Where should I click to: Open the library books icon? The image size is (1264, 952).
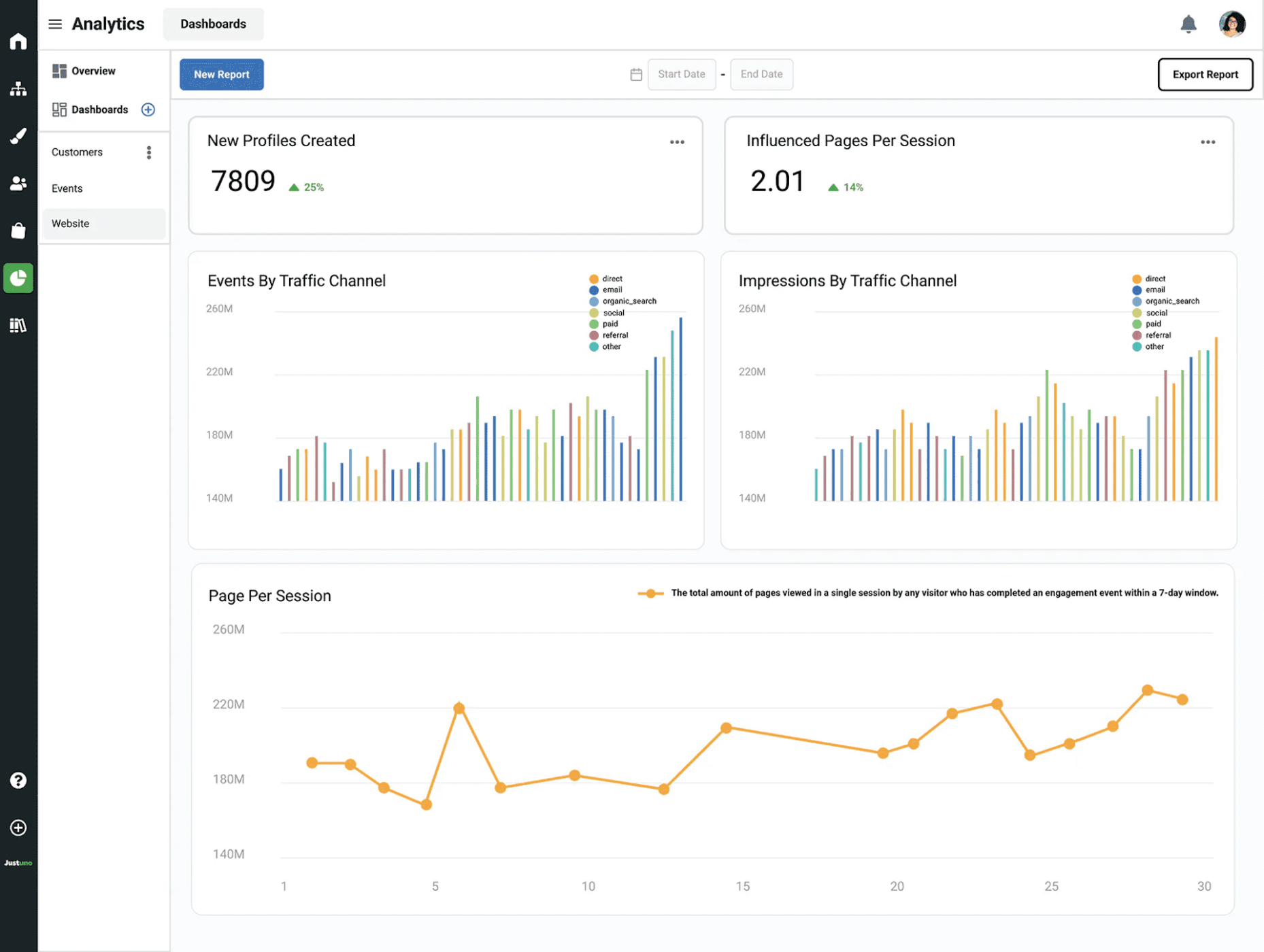(x=18, y=324)
